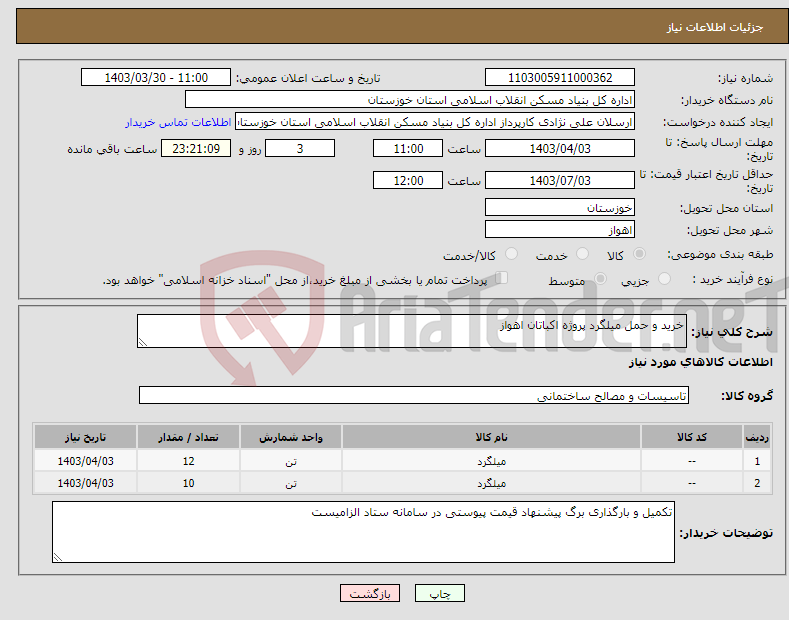Click the نام کالا column header
The height and width of the screenshot is (620, 789).
[491, 437]
